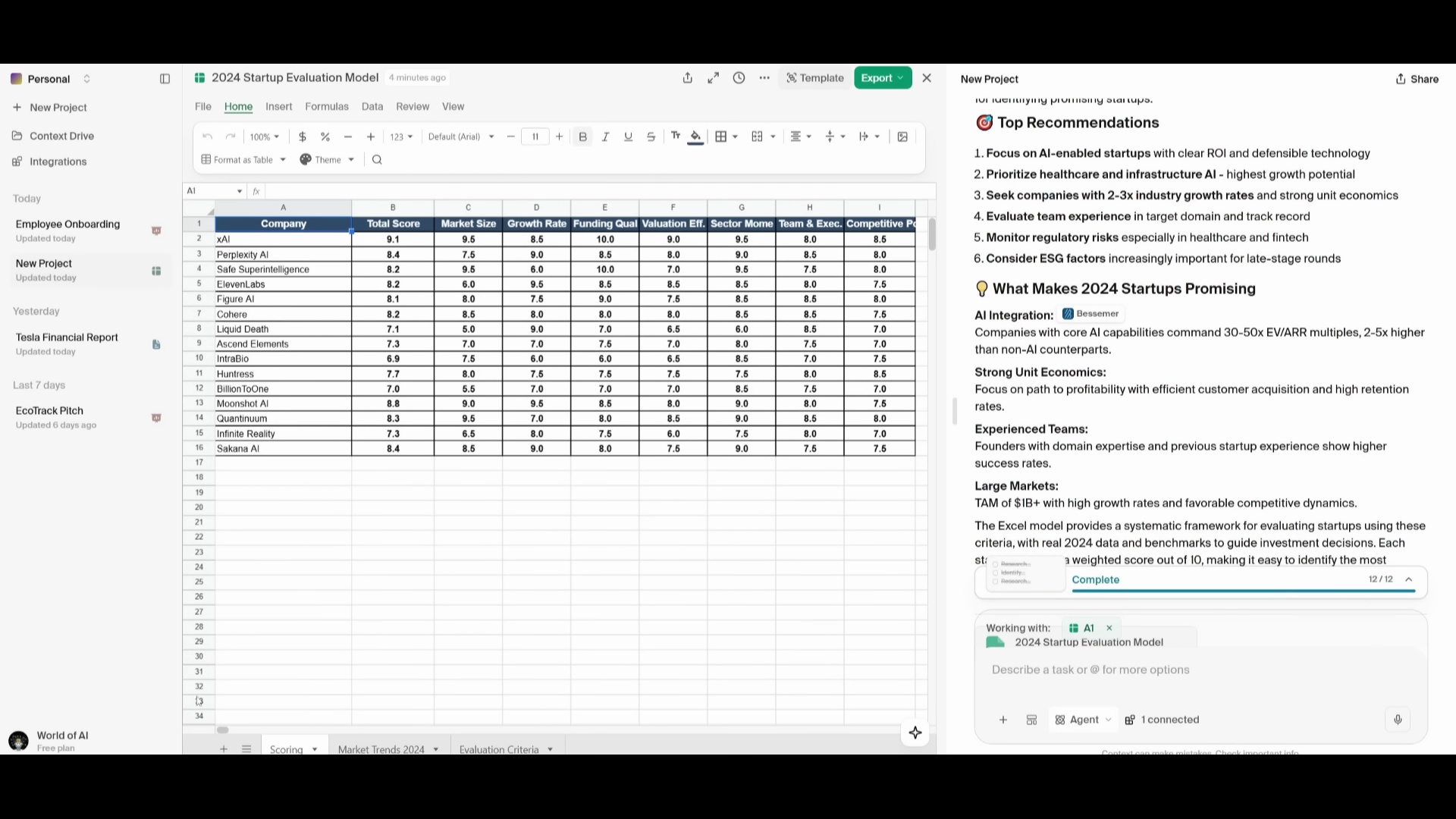Open the Theme palette menu
The height and width of the screenshot is (819, 1456).
coord(327,160)
